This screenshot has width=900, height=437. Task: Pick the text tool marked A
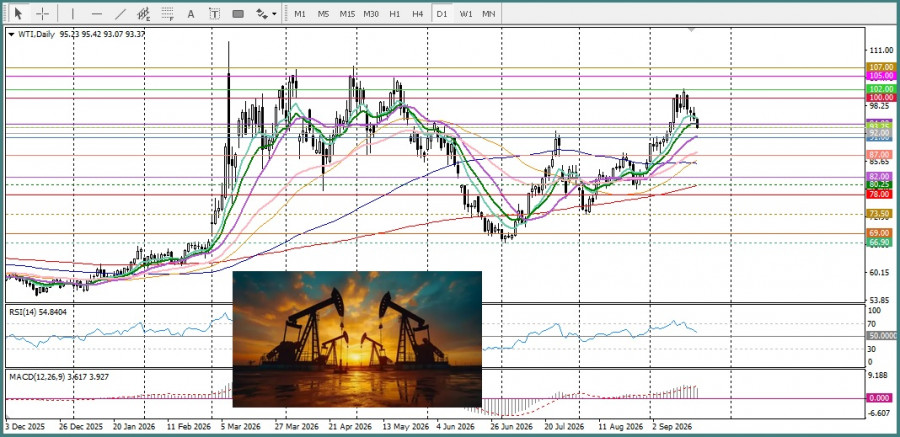(191, 13)
